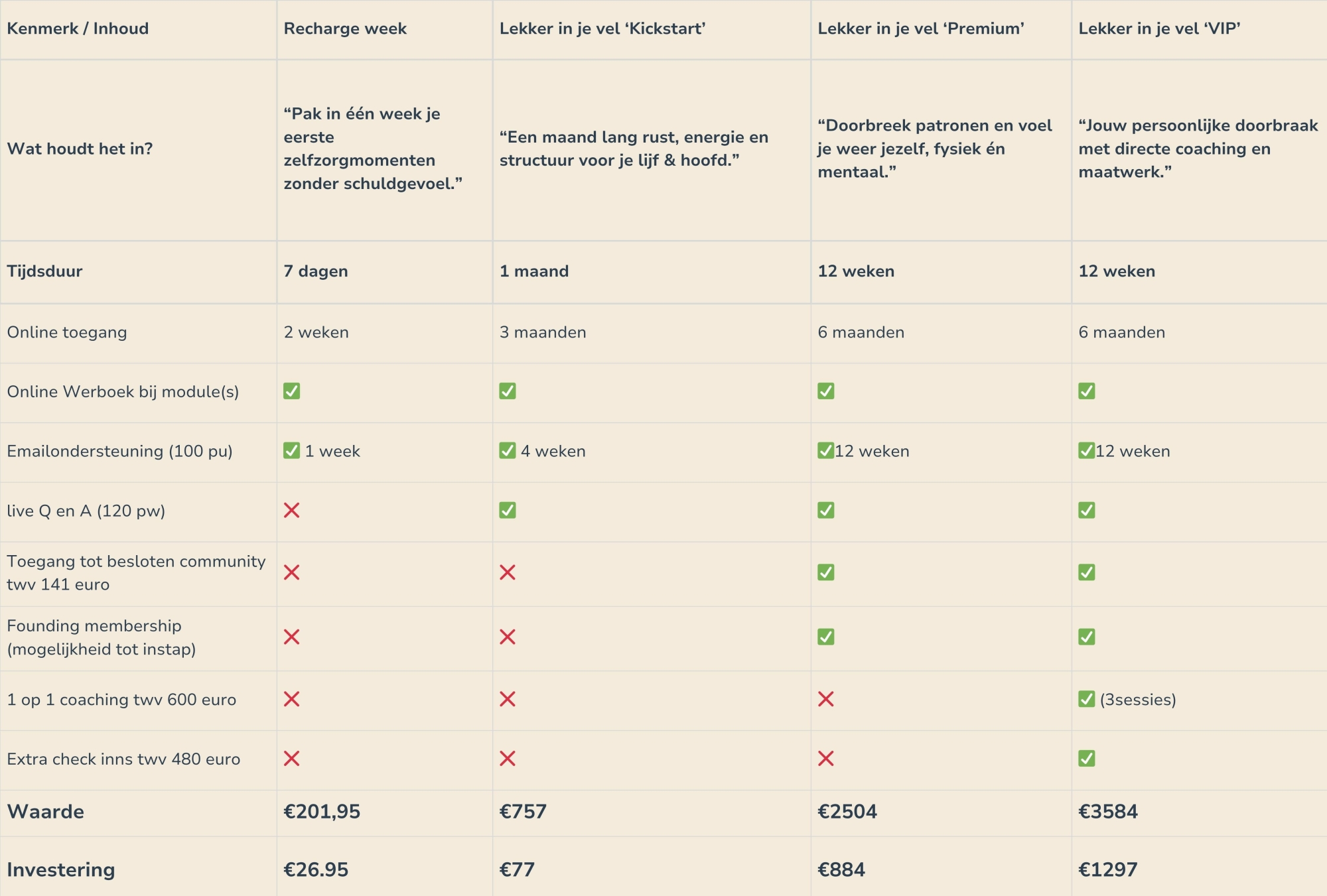This screenshot has height=896, width=1327.
Task: Click the Recharge week Online Werboek checkmark
Action: click(x=291, y=391)
